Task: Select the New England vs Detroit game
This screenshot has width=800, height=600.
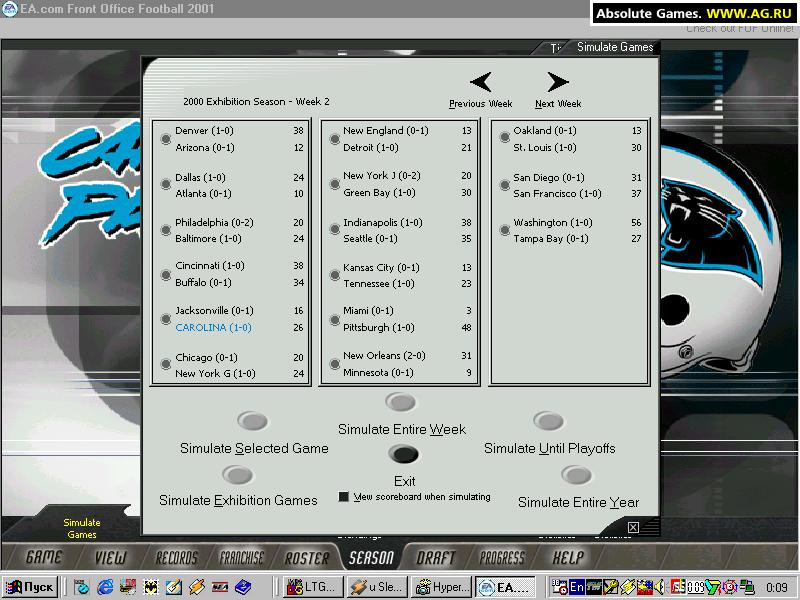Action: [335, 139]
